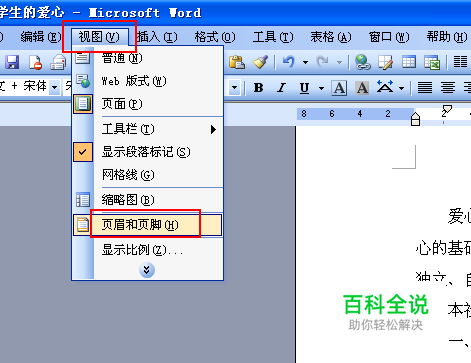Click the Redo arrow icon
The width and height of the screenshot is (471, 363).
[x=322, y=62]
